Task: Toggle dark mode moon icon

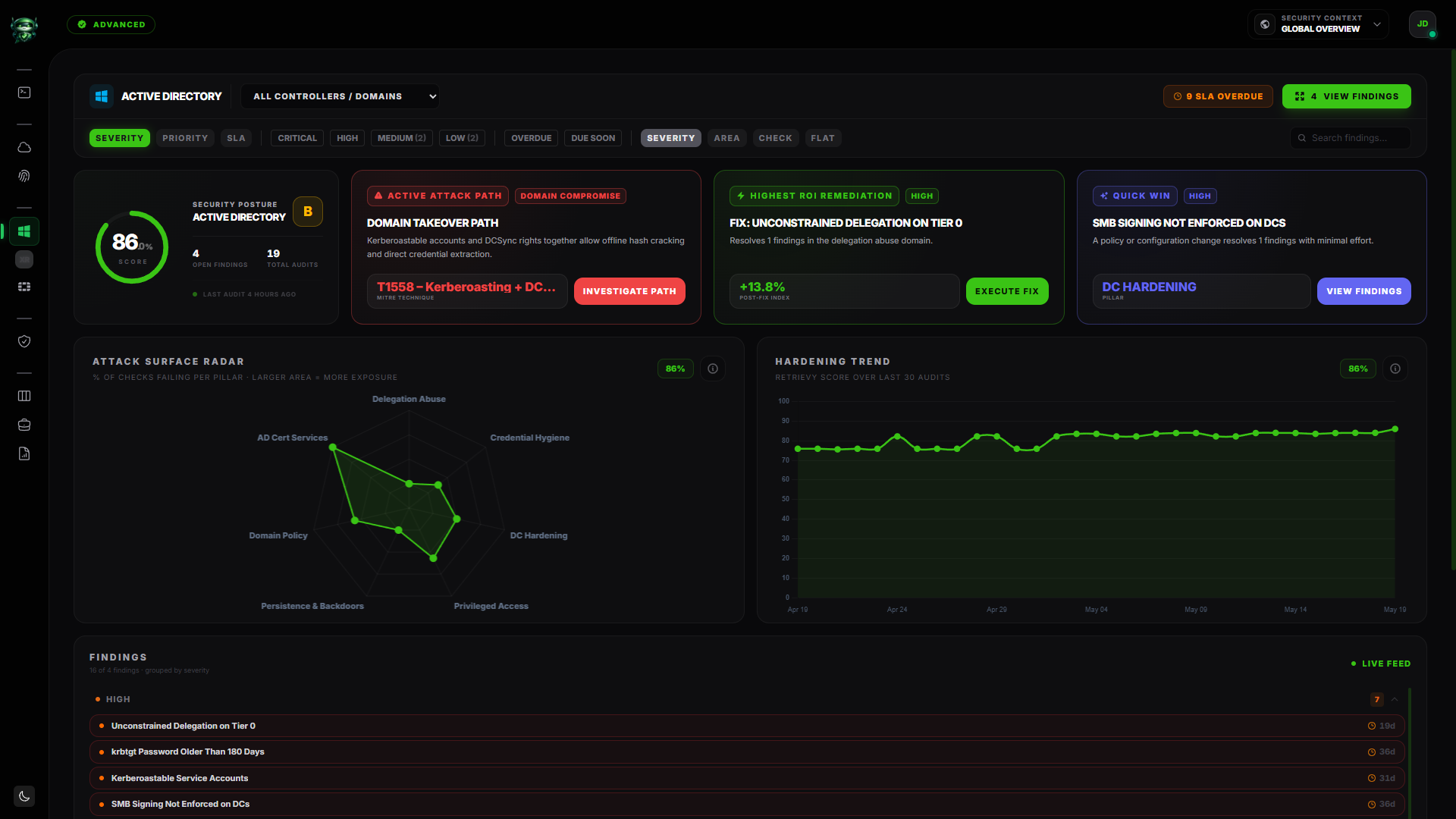Action: coord(24,796)
